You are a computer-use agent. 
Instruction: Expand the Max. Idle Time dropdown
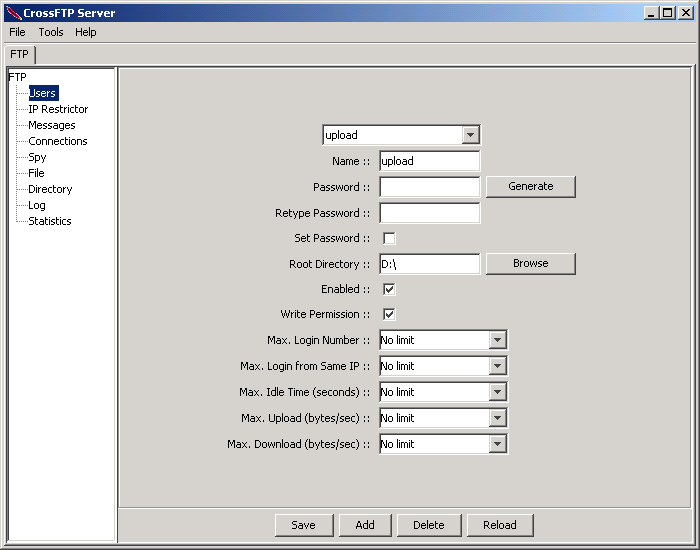(x=498, y=392)
